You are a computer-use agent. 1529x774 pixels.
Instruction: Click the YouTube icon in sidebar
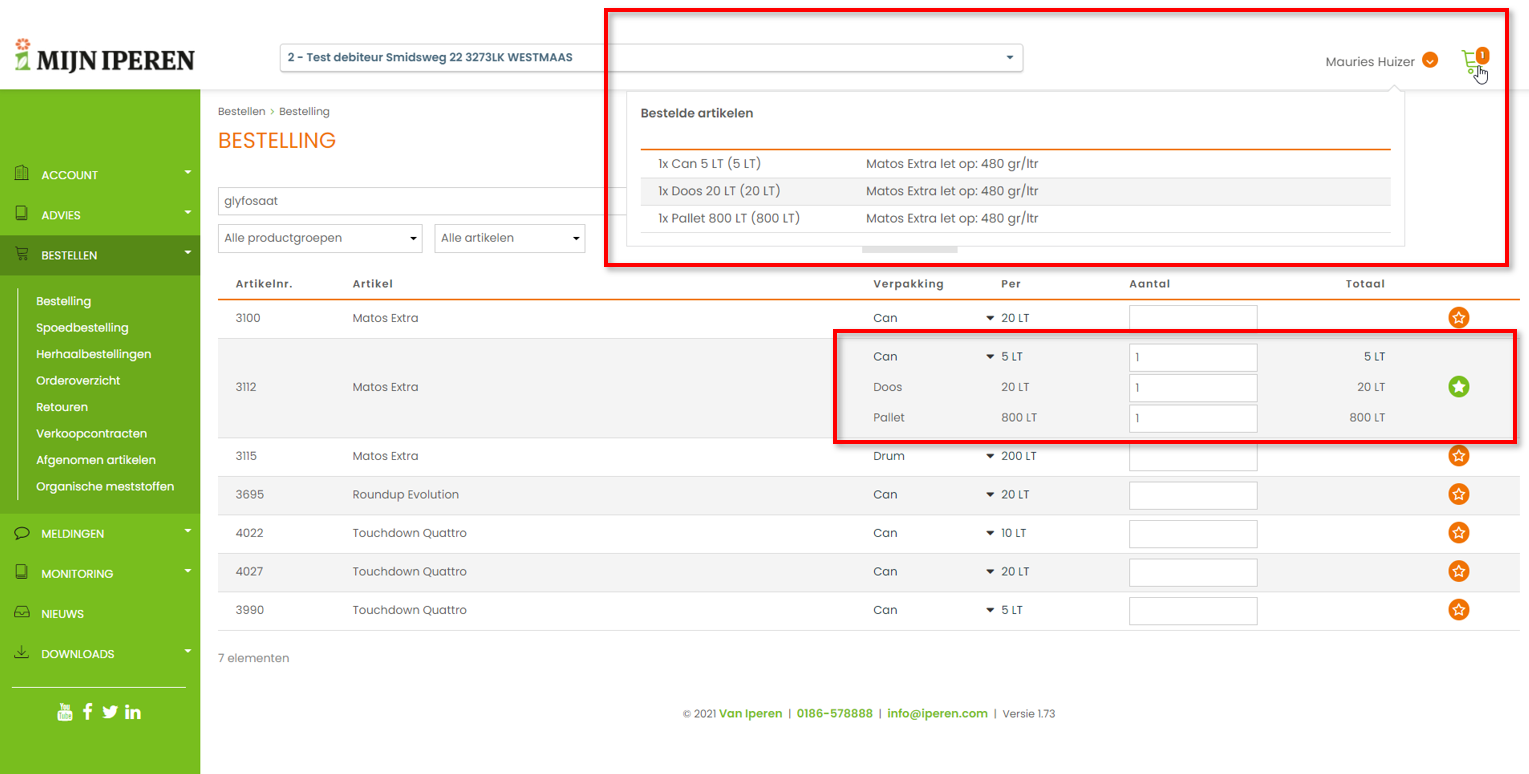[65, 712]
